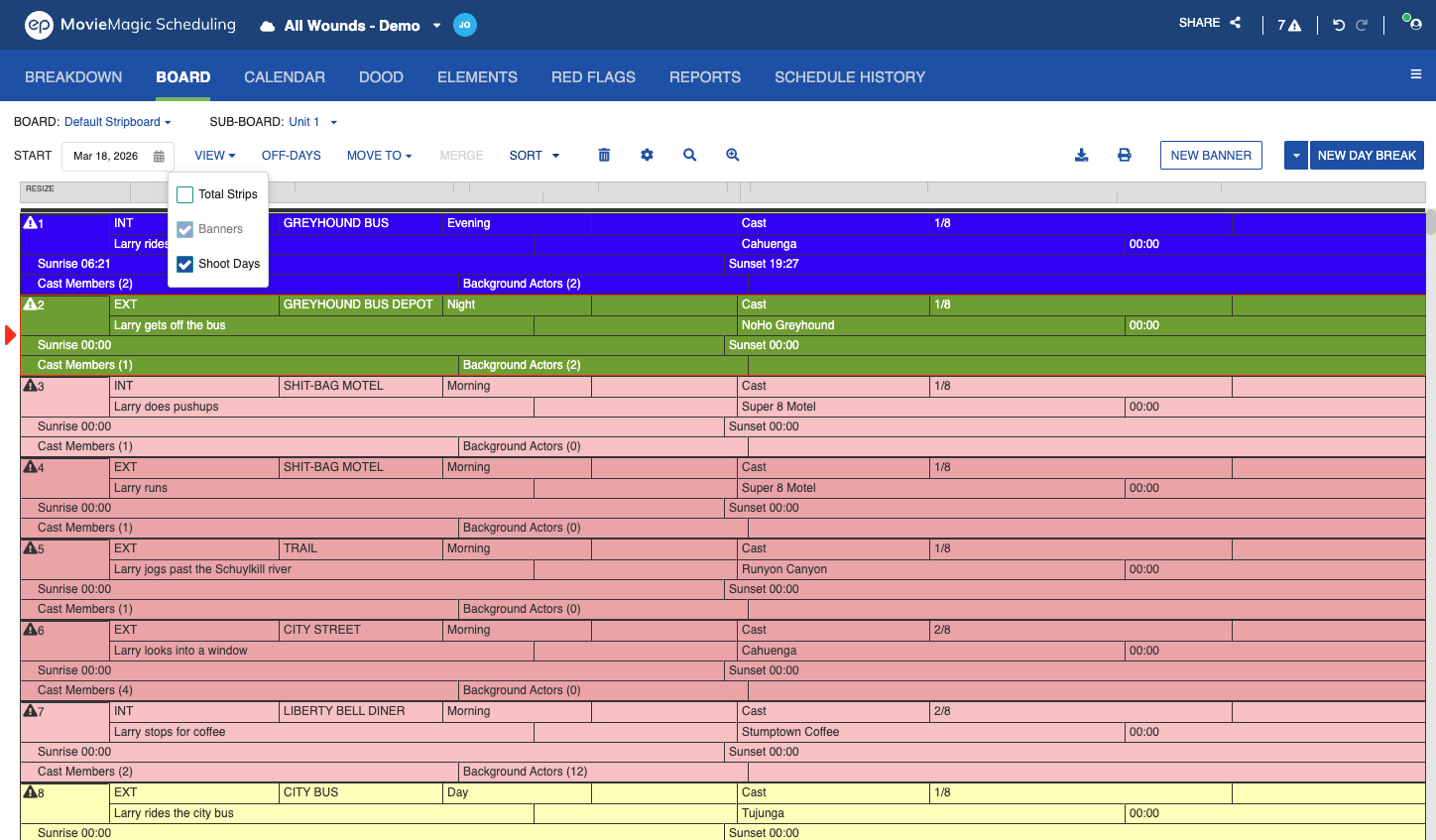
Task: Click warning icon on strip 5
Action: coord(30,548)
